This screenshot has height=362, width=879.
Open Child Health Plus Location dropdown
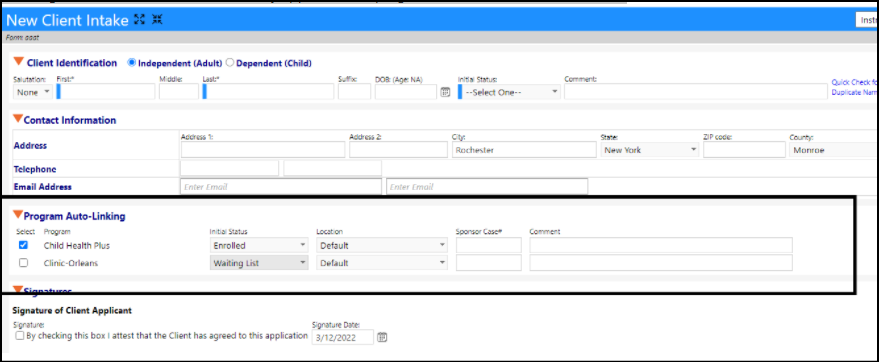(382, 245)
